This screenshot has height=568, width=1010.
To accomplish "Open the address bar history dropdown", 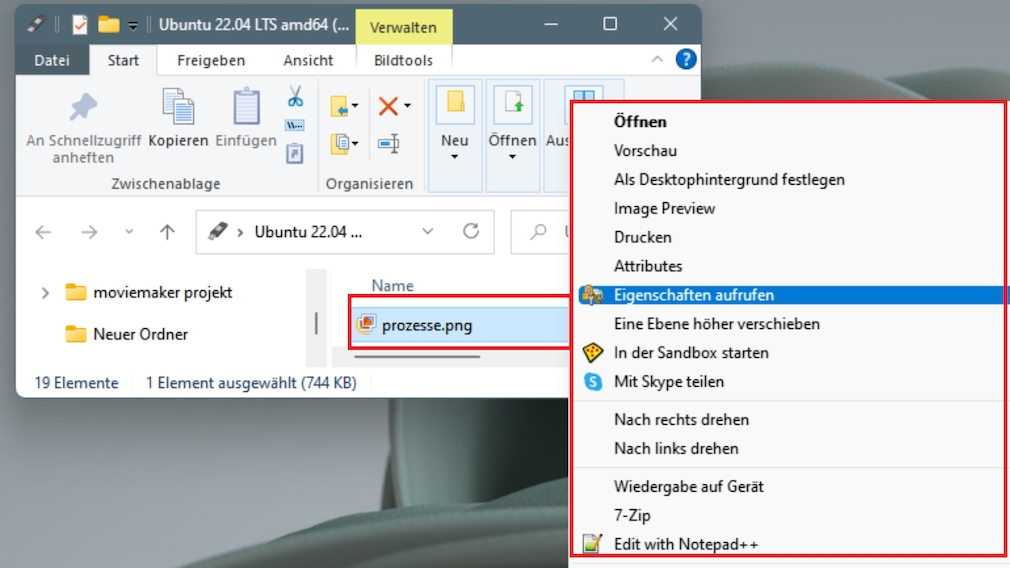I will pos(428,232).
